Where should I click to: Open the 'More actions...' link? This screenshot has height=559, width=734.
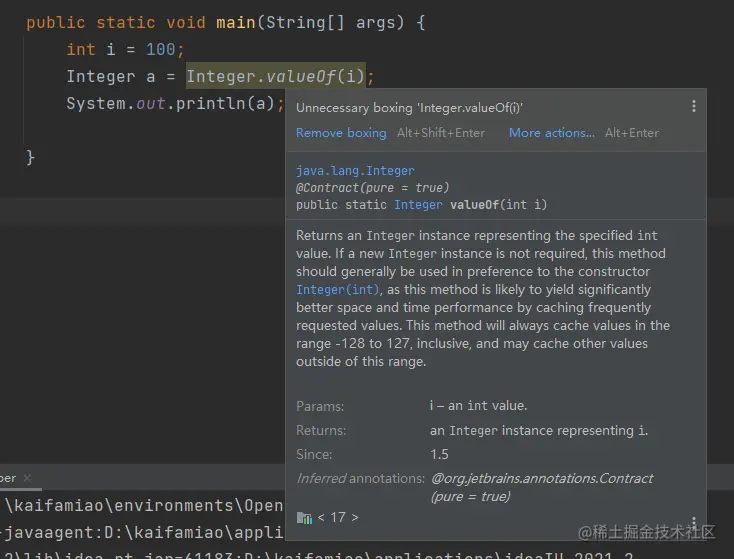click(552, 133)
